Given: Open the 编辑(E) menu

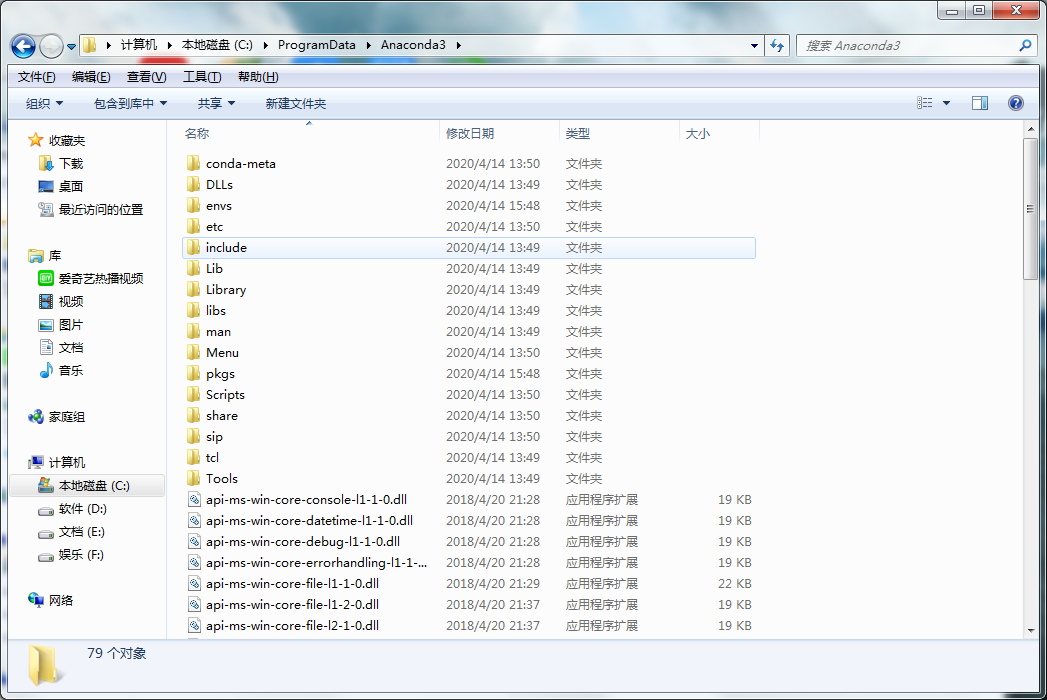Looking at the screenshot, I should [x=91, y=77].
